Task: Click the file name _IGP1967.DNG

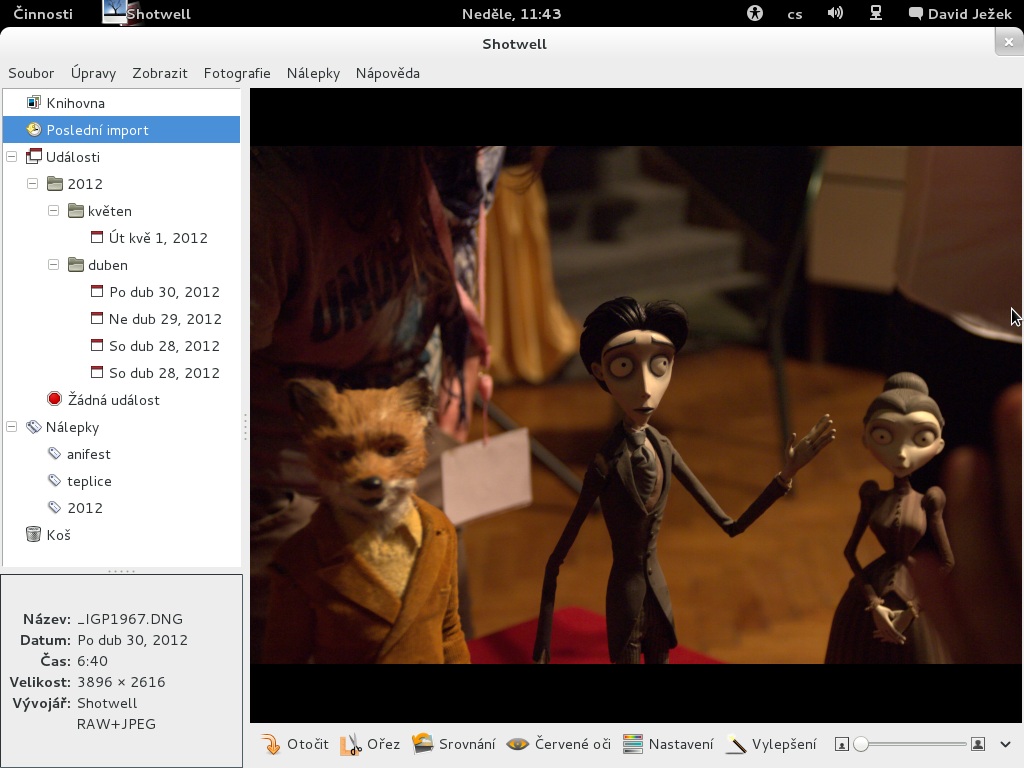Action: click(x=130, y=619)
